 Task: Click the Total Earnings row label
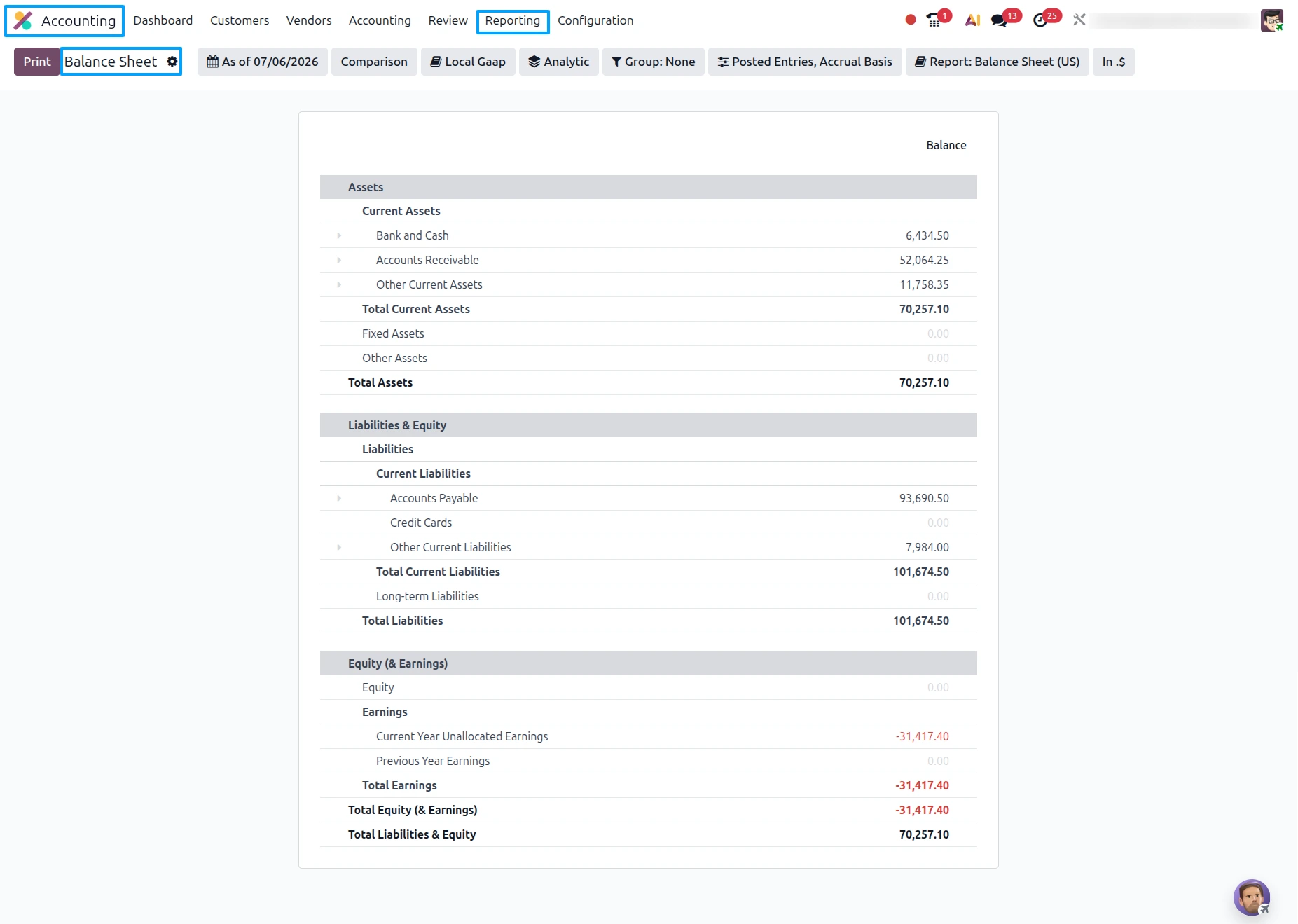coord(399,785)
